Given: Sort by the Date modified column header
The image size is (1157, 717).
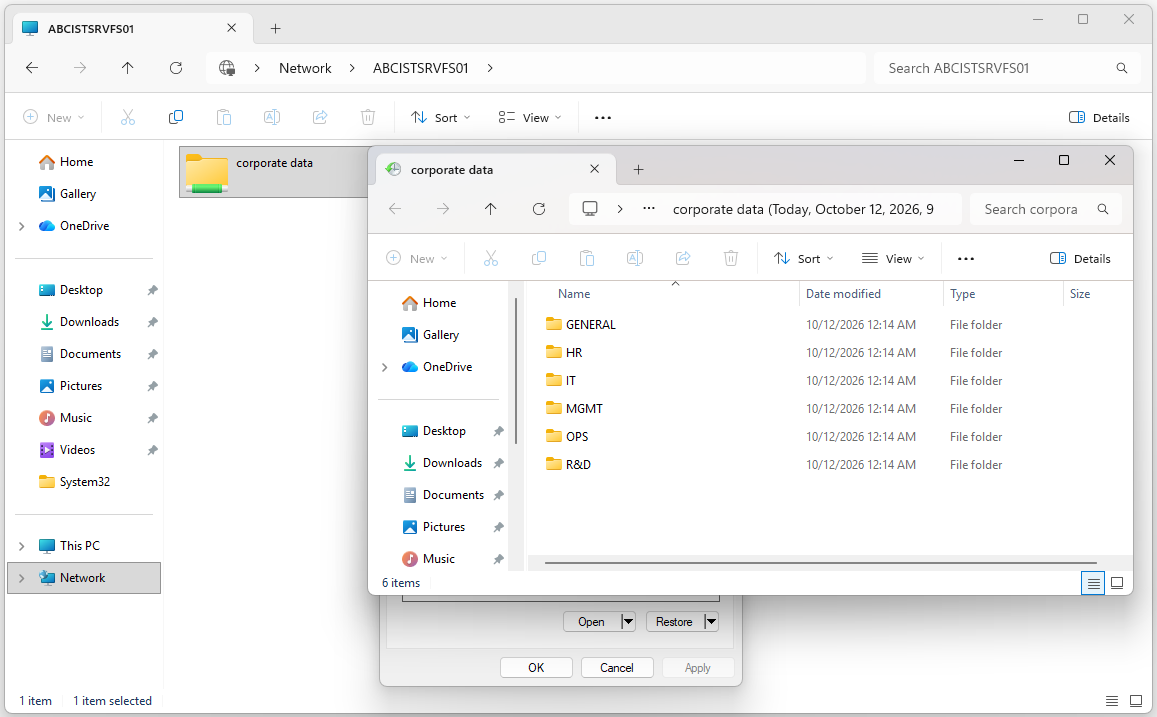Looking at the screenshot, I should [843, 294].
